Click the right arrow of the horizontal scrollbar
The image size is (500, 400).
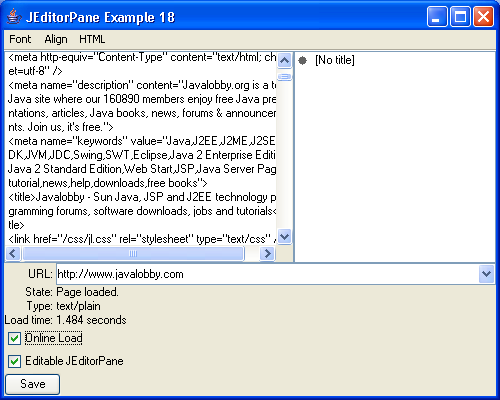(267, 254)
